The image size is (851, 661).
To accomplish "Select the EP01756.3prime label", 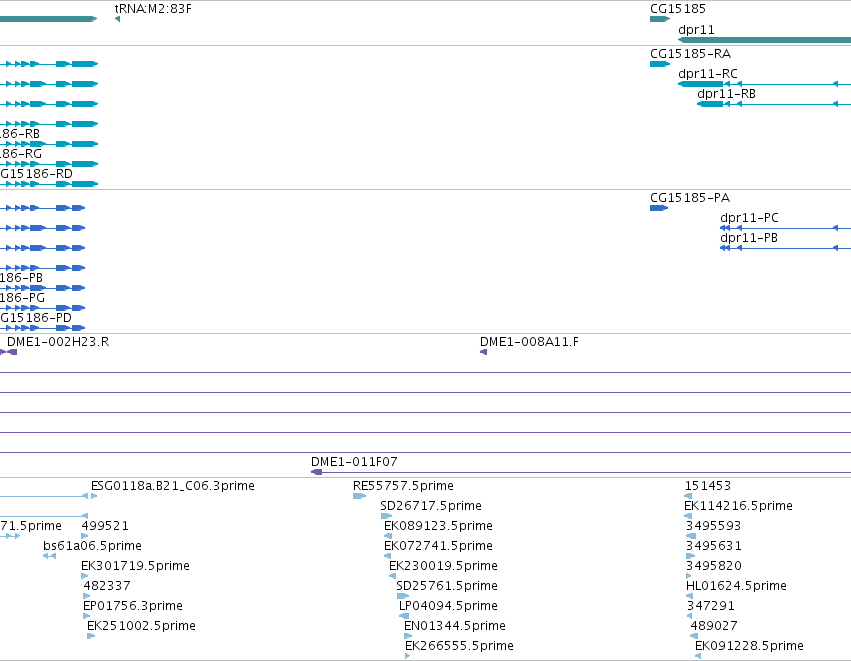I will [132, 606].
